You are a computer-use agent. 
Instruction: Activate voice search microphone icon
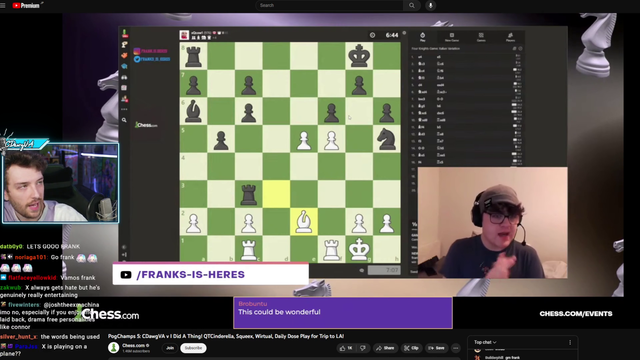430,5
